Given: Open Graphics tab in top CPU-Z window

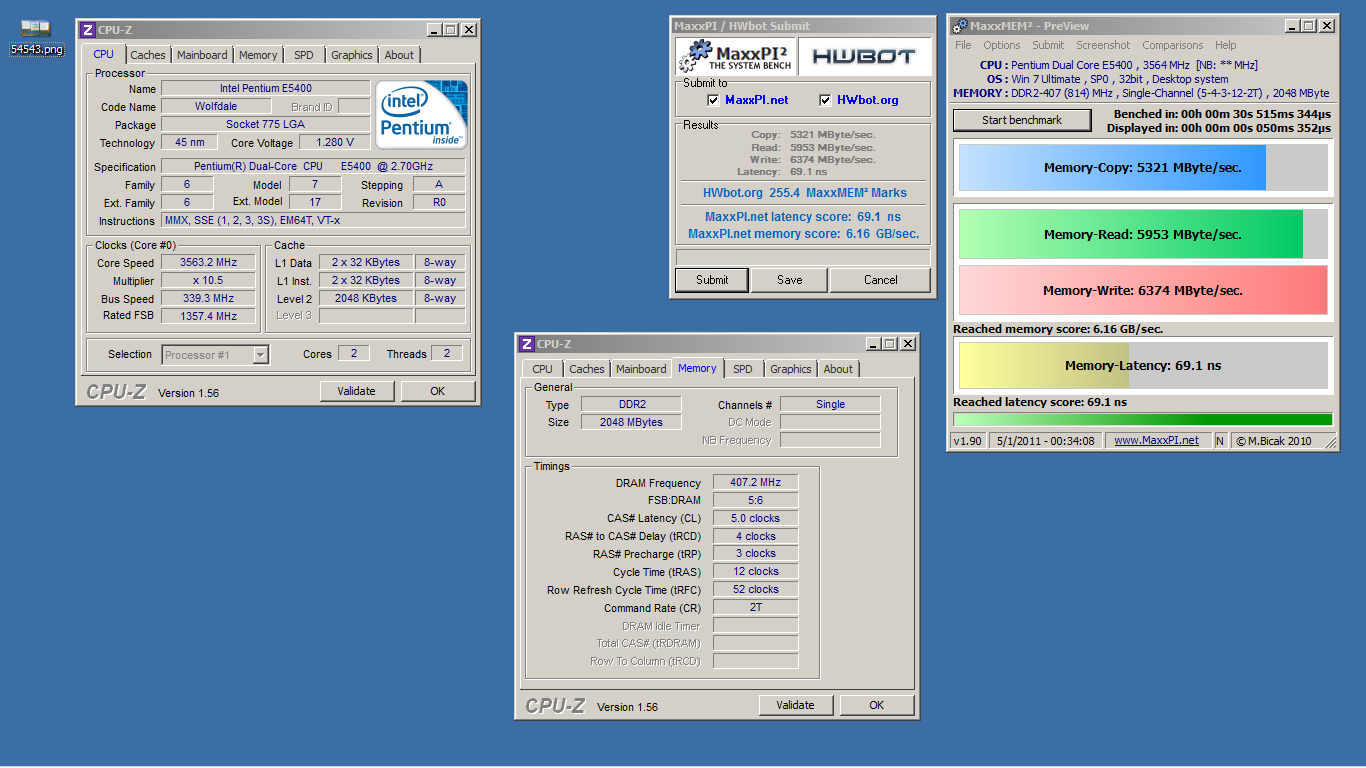Looking at the screenshot, I should 352,55.
